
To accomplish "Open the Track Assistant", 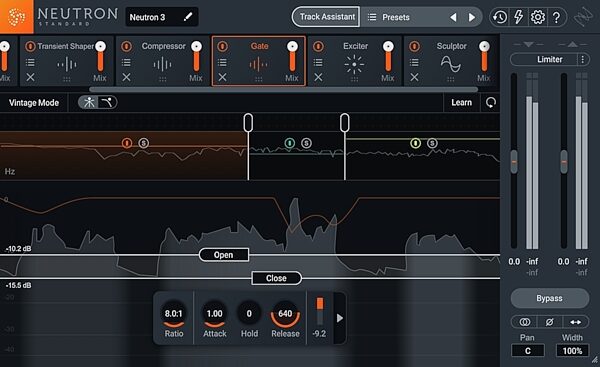I will click(326, 17).
